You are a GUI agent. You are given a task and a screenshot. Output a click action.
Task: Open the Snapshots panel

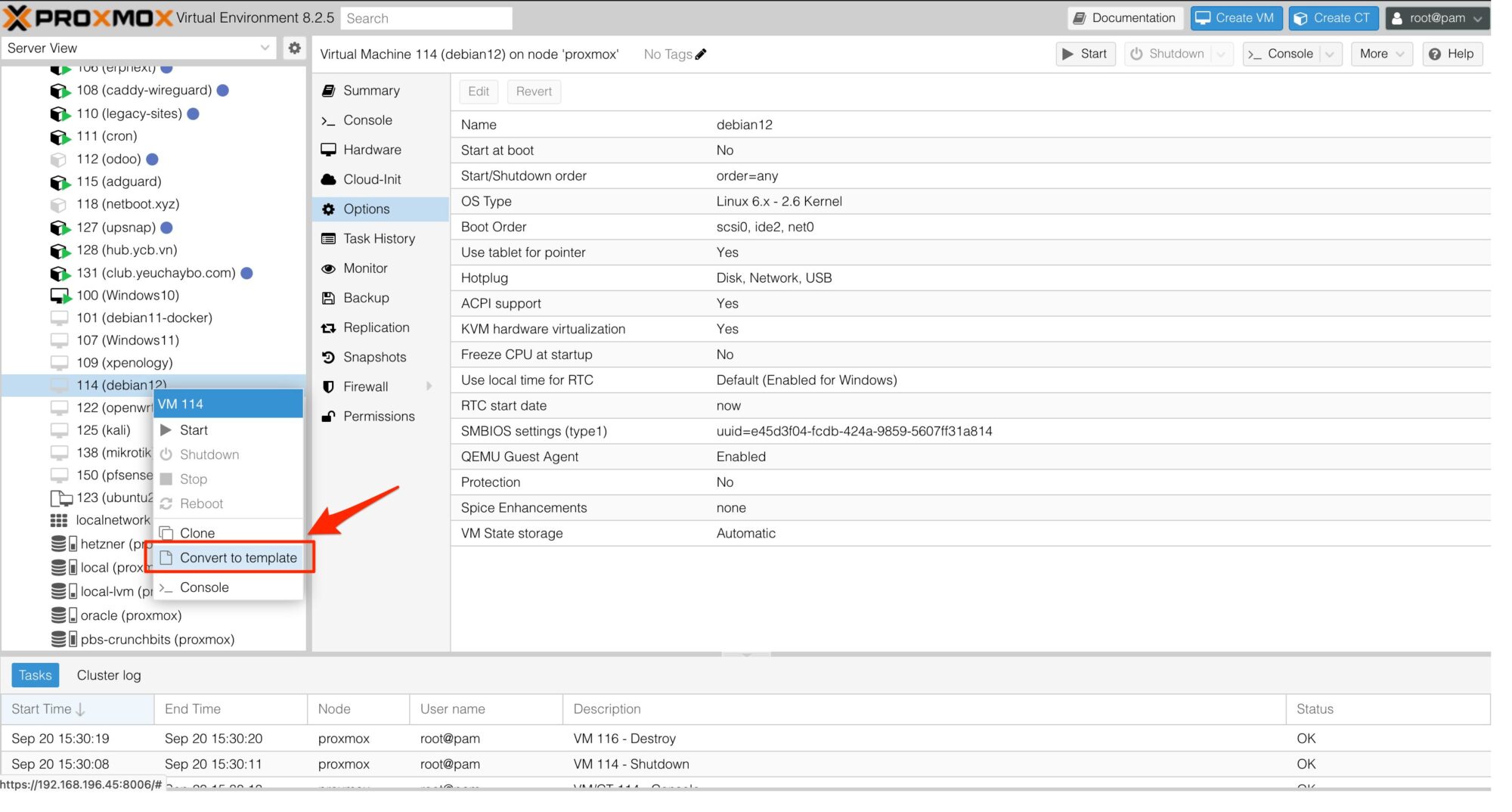pyautogui.click(x=374, y=357)
